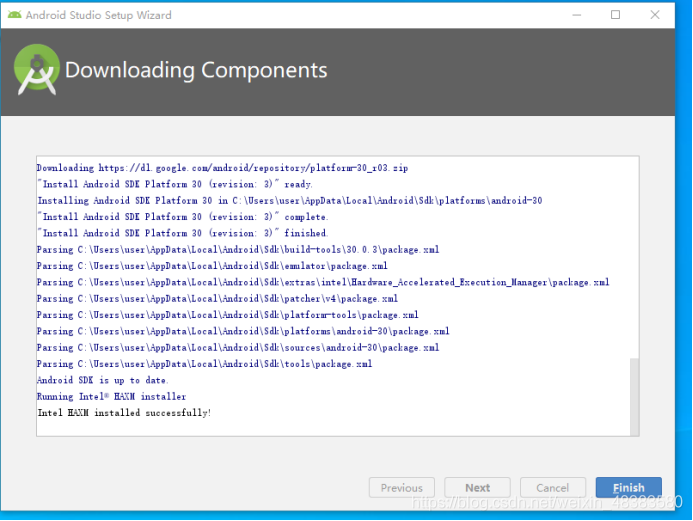Viewport: 693px width, 521px height.
Task: Minimize the Setup Wizard window
Action: (x=576, y=15)
